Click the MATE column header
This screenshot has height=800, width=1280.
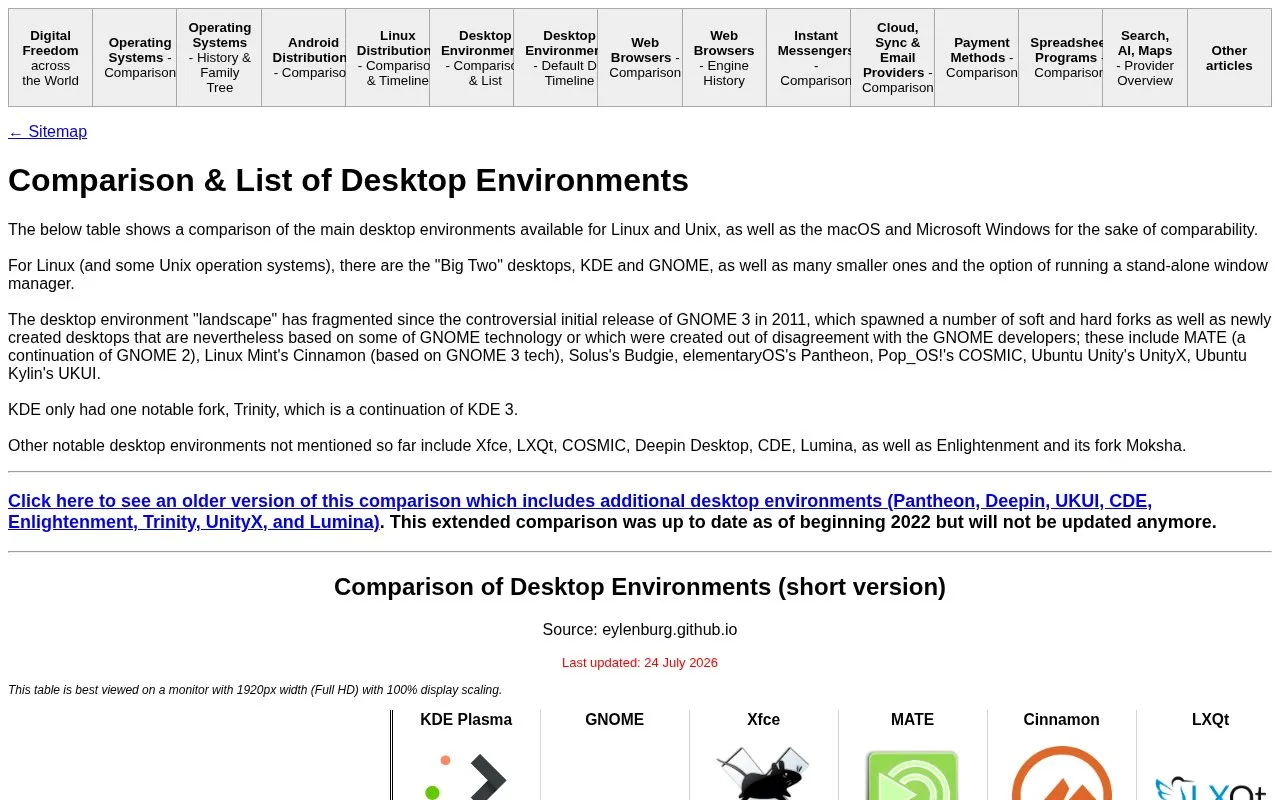[913, 720]
